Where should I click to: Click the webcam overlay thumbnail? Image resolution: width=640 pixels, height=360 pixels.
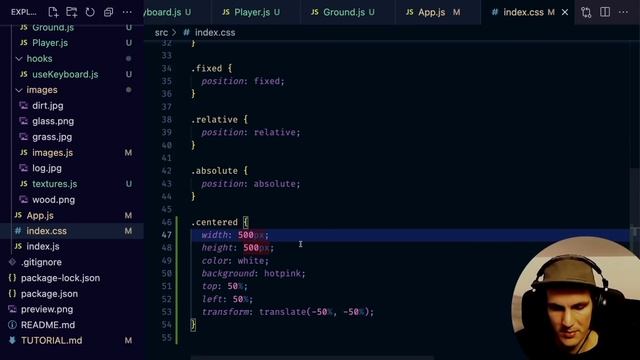tap(576, 298)
